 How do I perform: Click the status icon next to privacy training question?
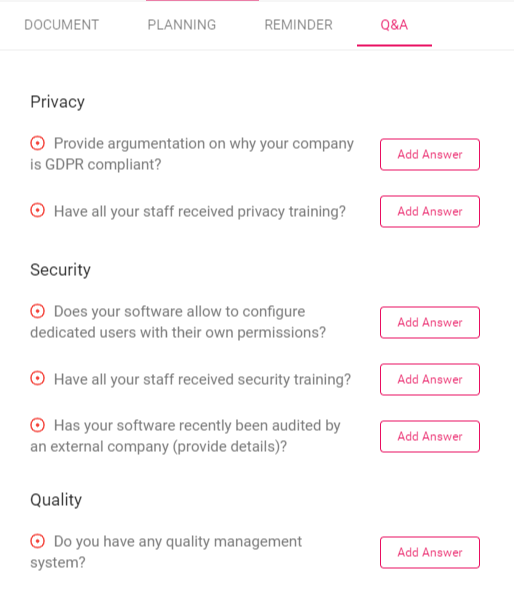[x=38, y=211]
